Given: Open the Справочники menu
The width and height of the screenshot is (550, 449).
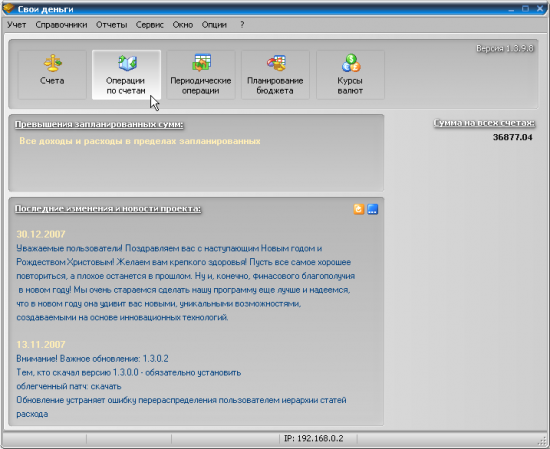Looking at the screenshot, I should tap(61, 25).
